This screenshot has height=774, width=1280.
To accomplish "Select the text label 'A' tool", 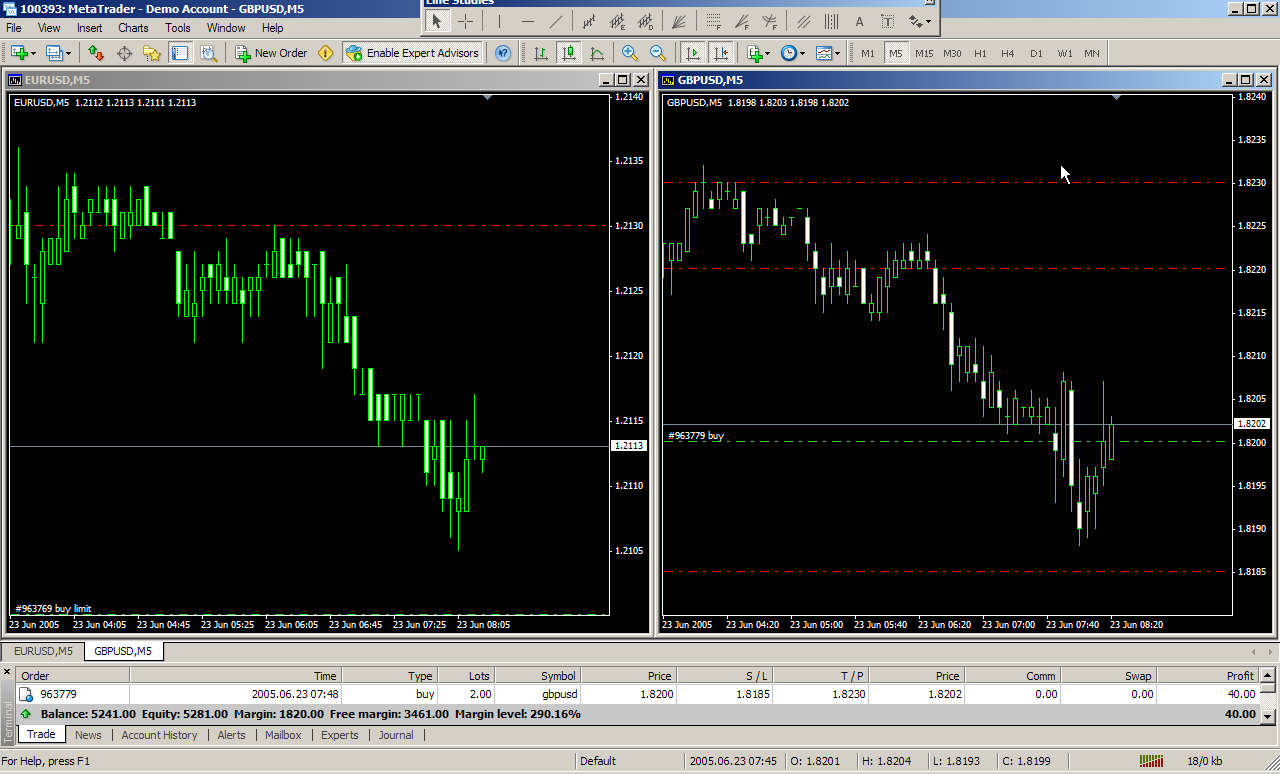I will coord(859,21).
